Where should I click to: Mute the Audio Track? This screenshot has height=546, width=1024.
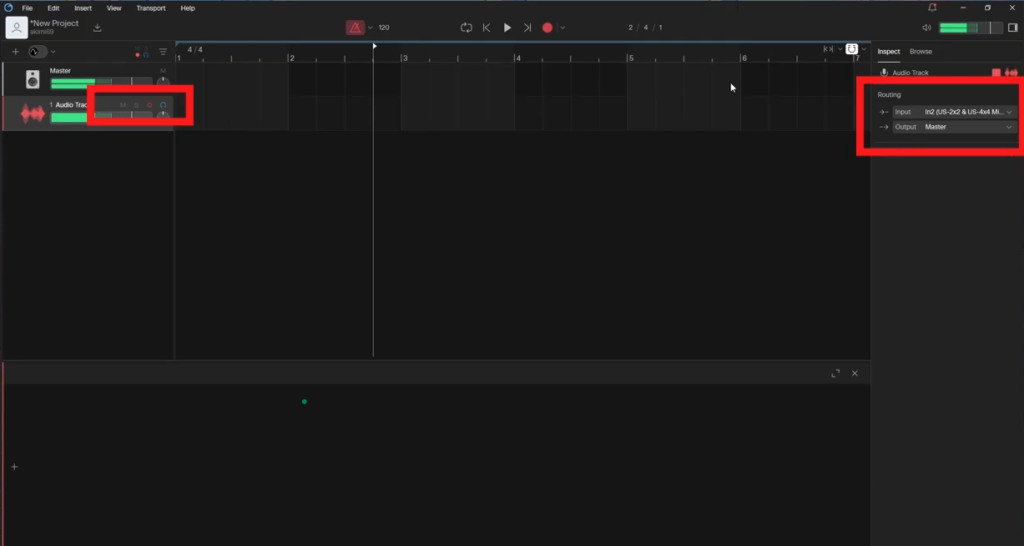tap(123, 105)
